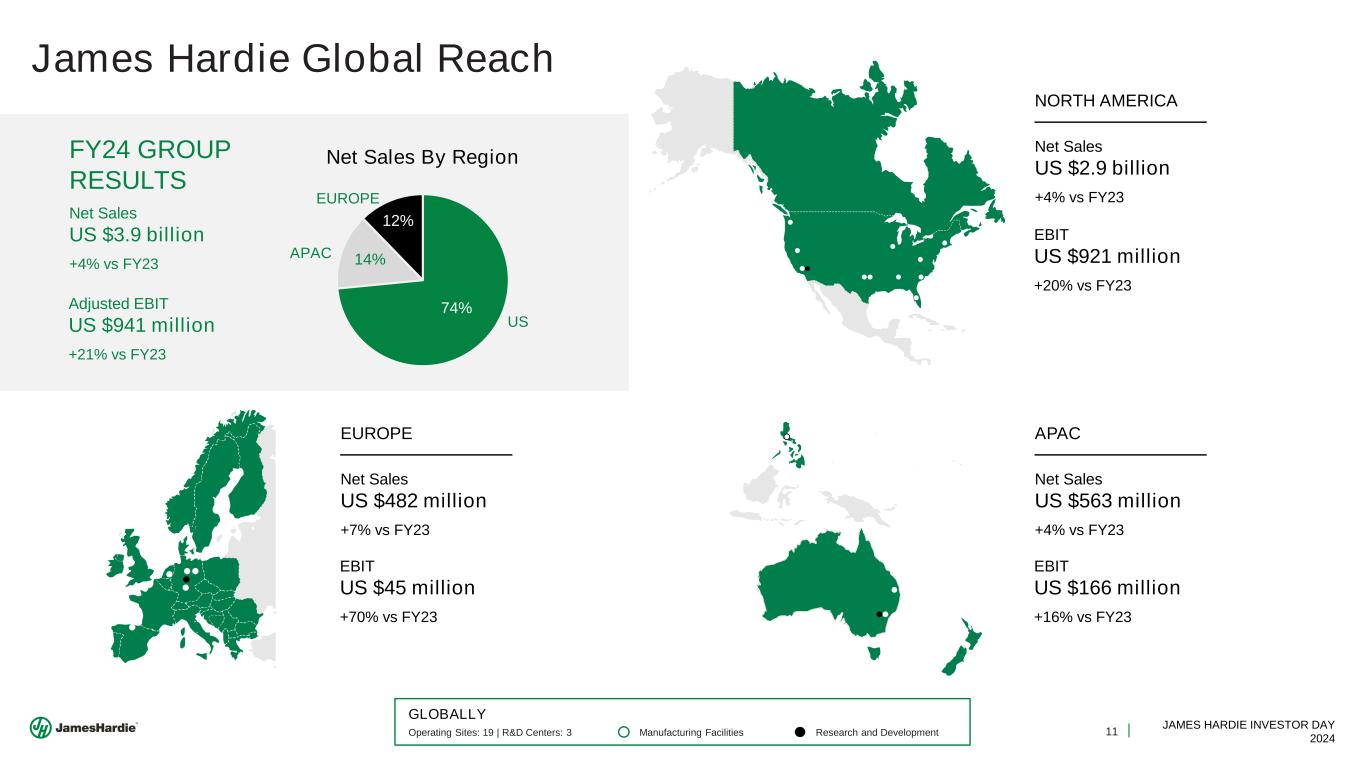This screenshot has width=1365, height=768.
Task: Click the James Hardie logo
Action: pyautogui.click(x=84, y=728)
